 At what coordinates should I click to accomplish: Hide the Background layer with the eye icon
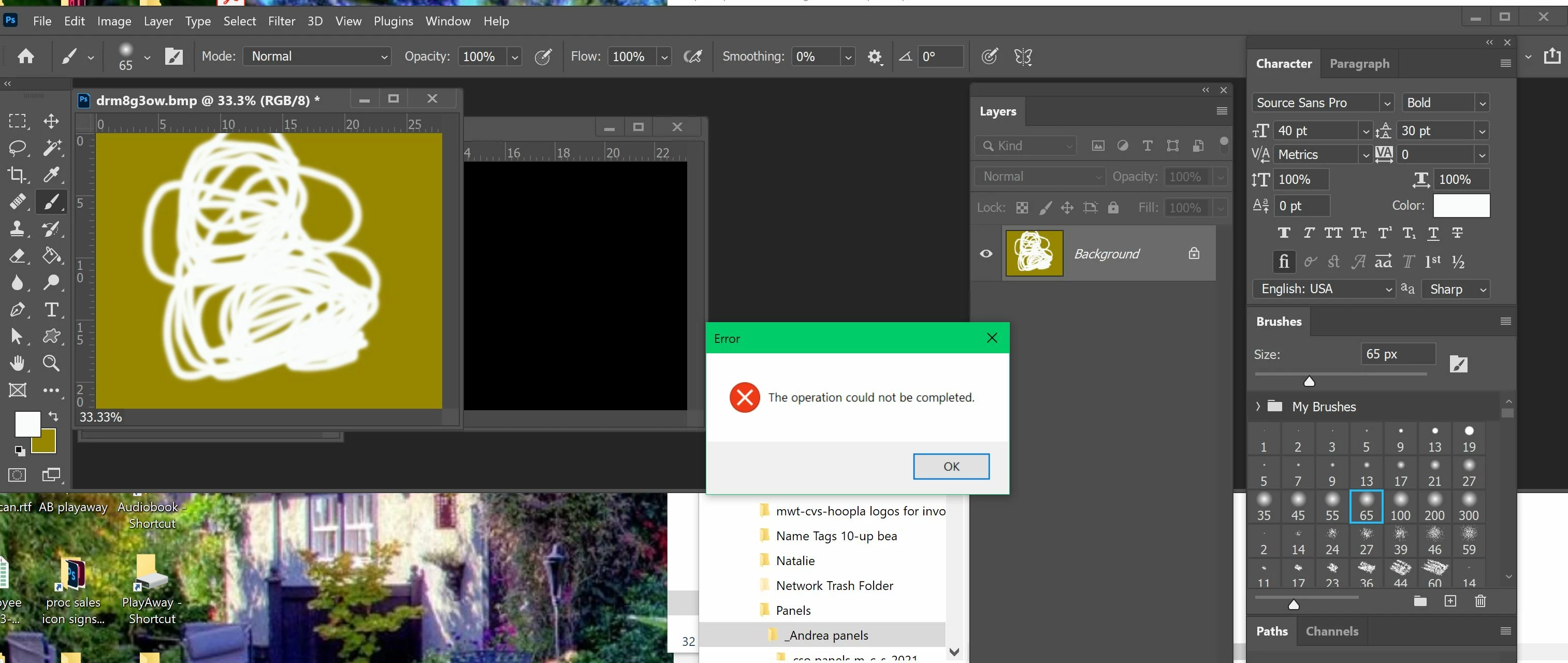coord(986,254)
